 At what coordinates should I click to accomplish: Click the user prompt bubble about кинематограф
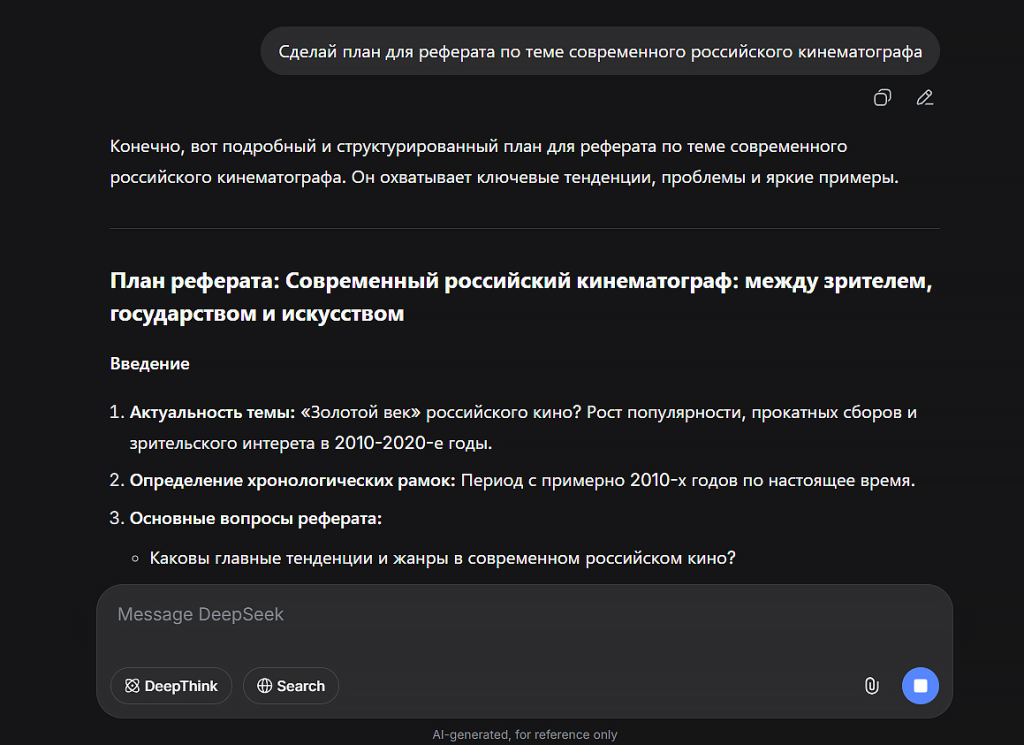[599, 51]
